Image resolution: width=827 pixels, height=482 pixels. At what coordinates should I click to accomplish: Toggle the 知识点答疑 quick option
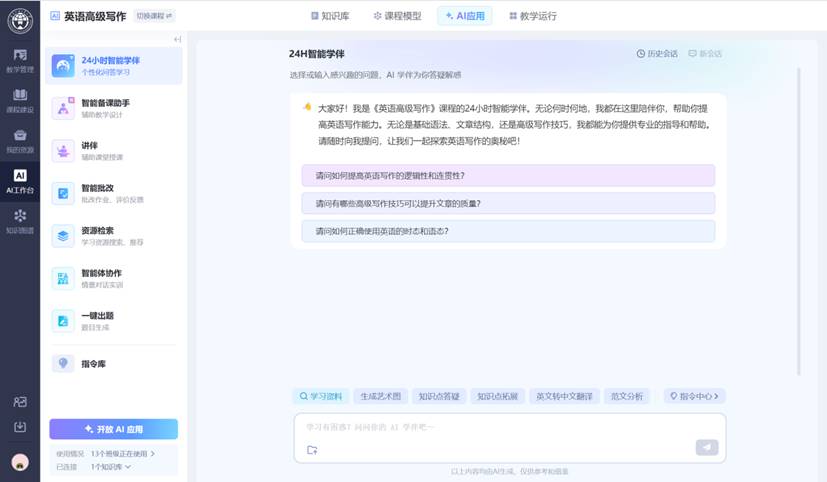click(439, 396)
